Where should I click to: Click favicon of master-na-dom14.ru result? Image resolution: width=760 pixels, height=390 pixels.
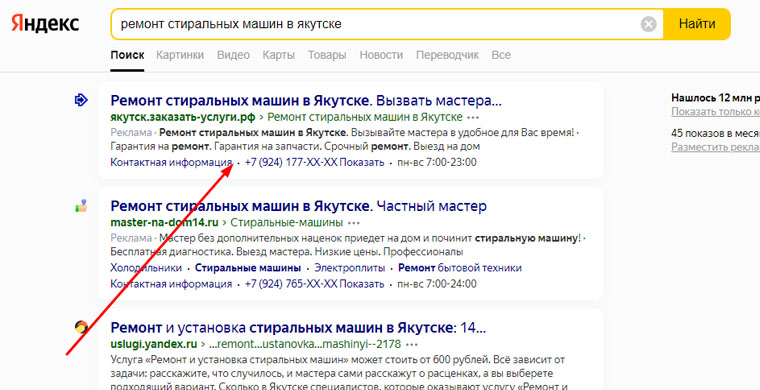[x=80, y=205]
